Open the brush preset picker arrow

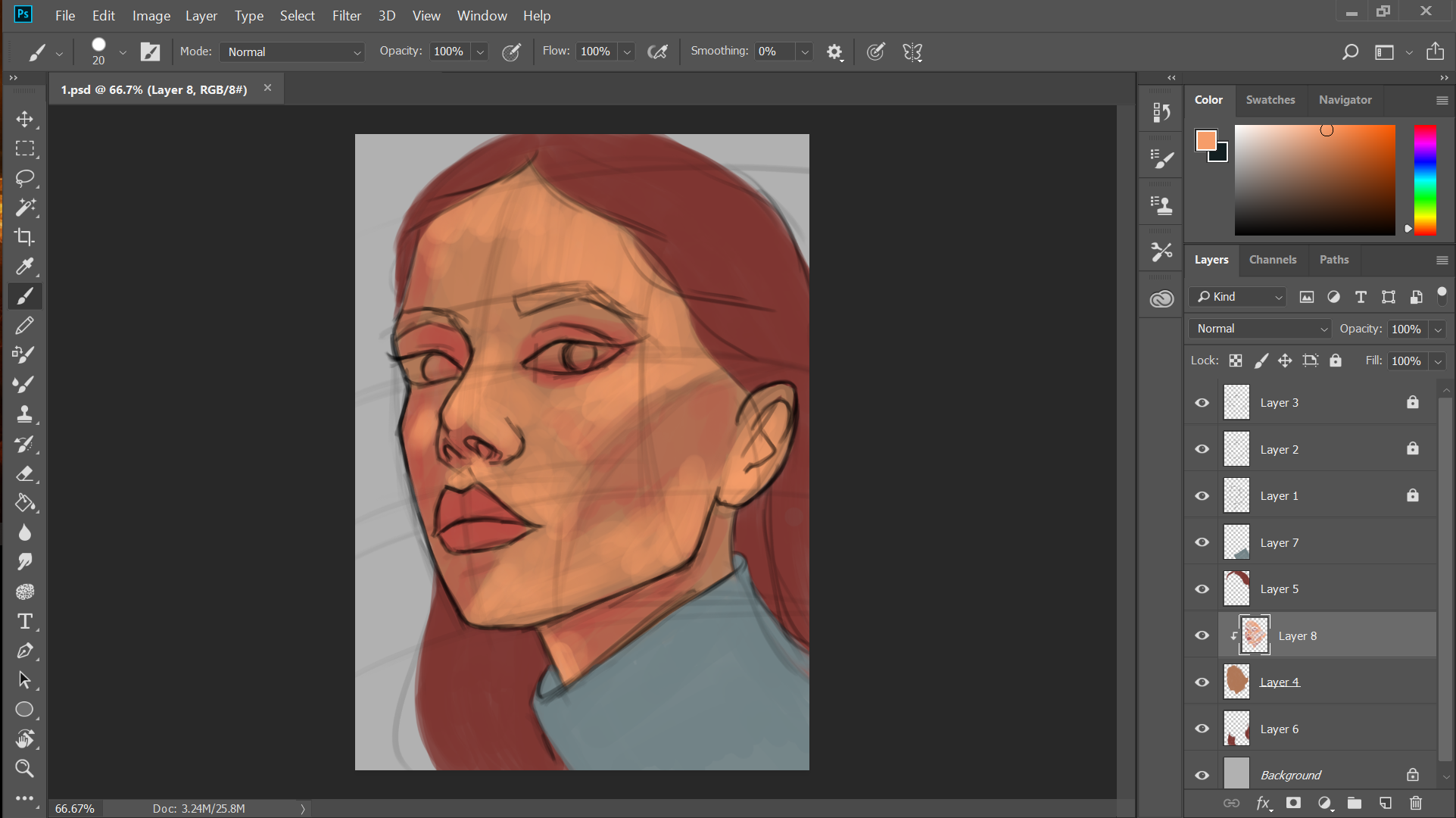[123, 52]
